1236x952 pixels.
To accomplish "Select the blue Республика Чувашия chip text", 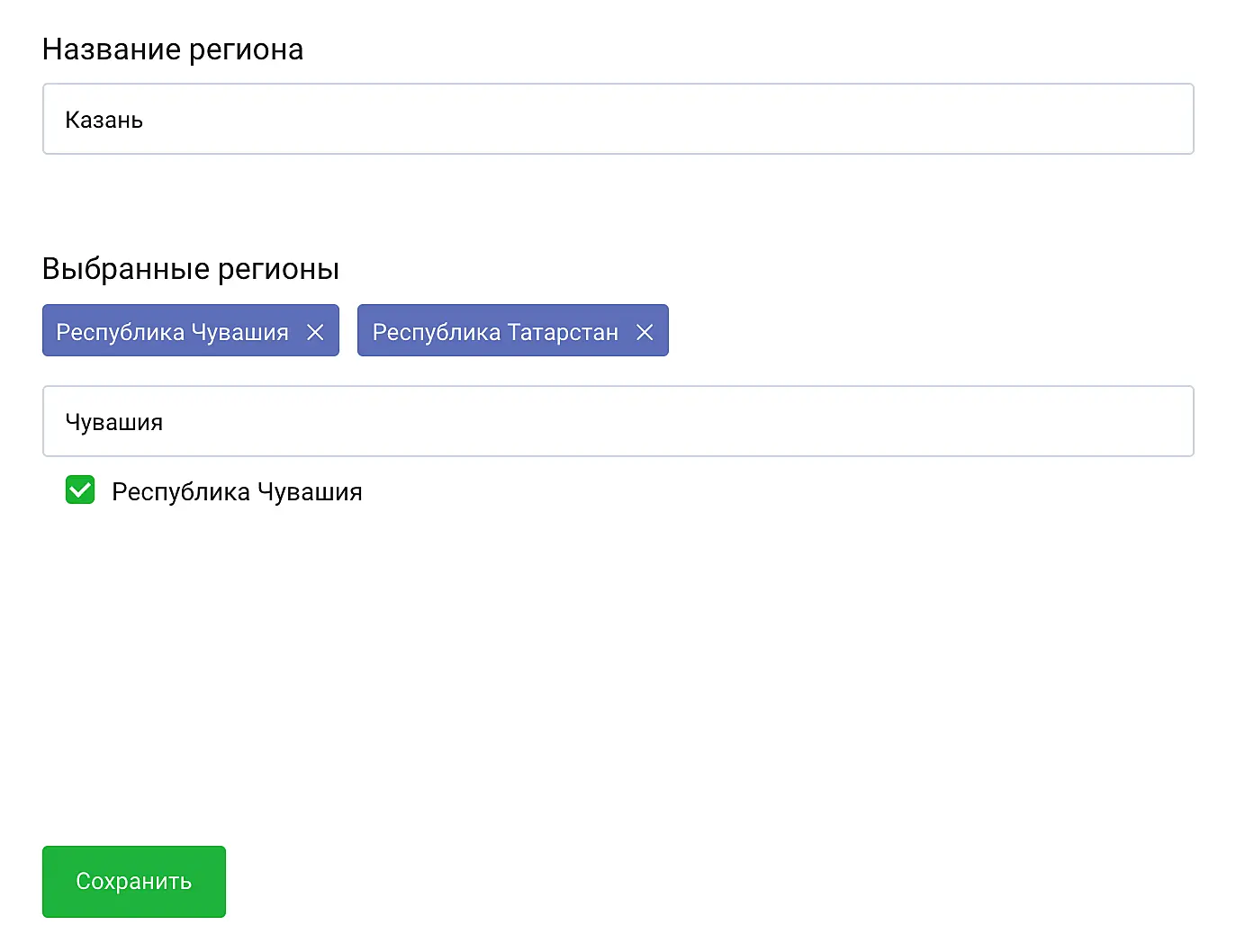I will pos(172,332).
